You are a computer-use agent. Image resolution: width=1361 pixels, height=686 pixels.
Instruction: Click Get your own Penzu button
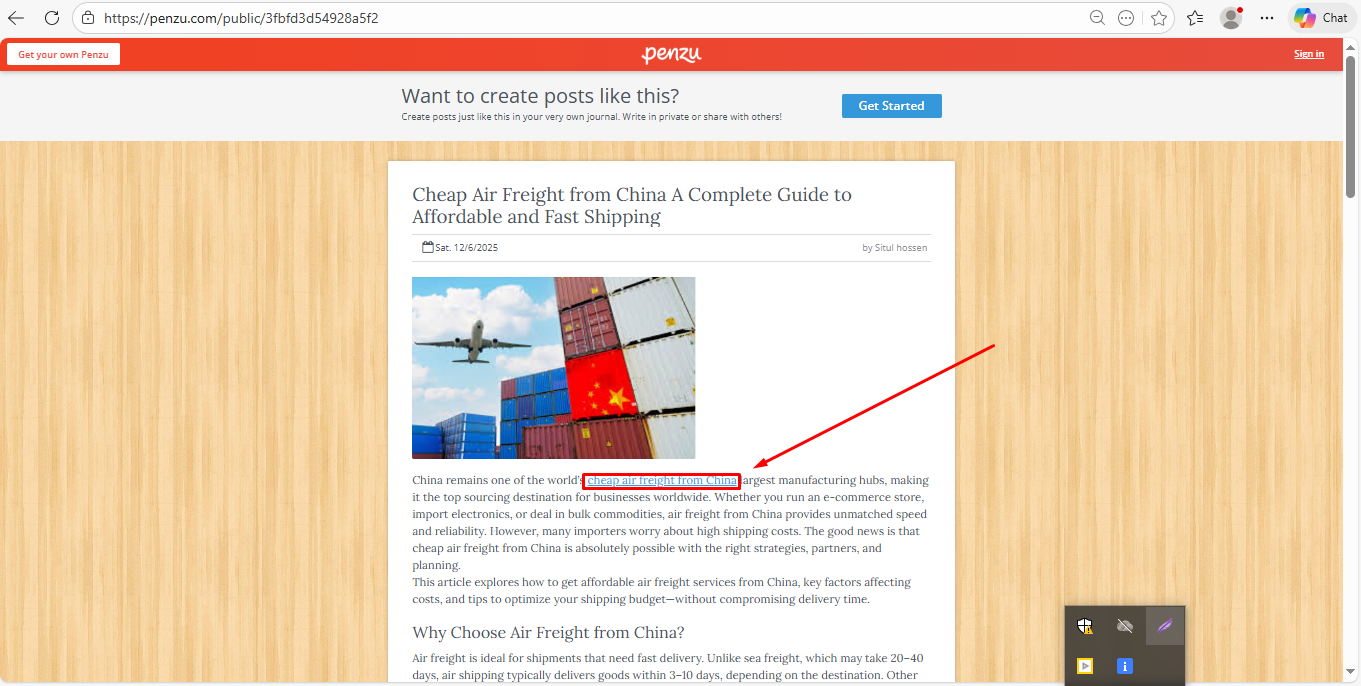tap(63, 54)
